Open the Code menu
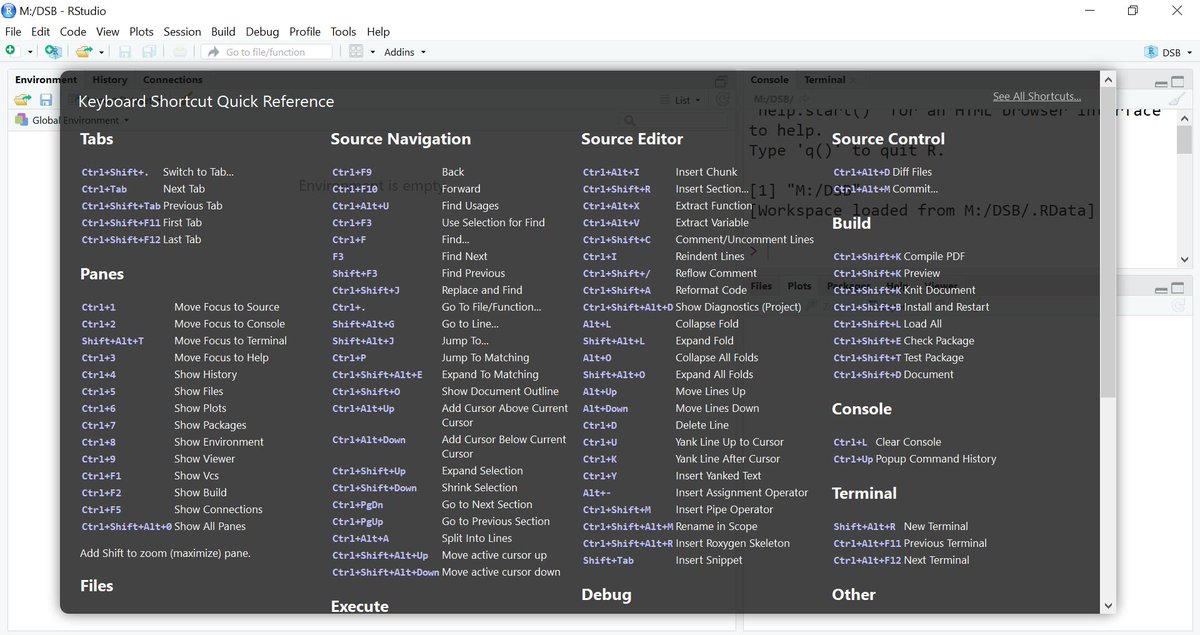 73,32
